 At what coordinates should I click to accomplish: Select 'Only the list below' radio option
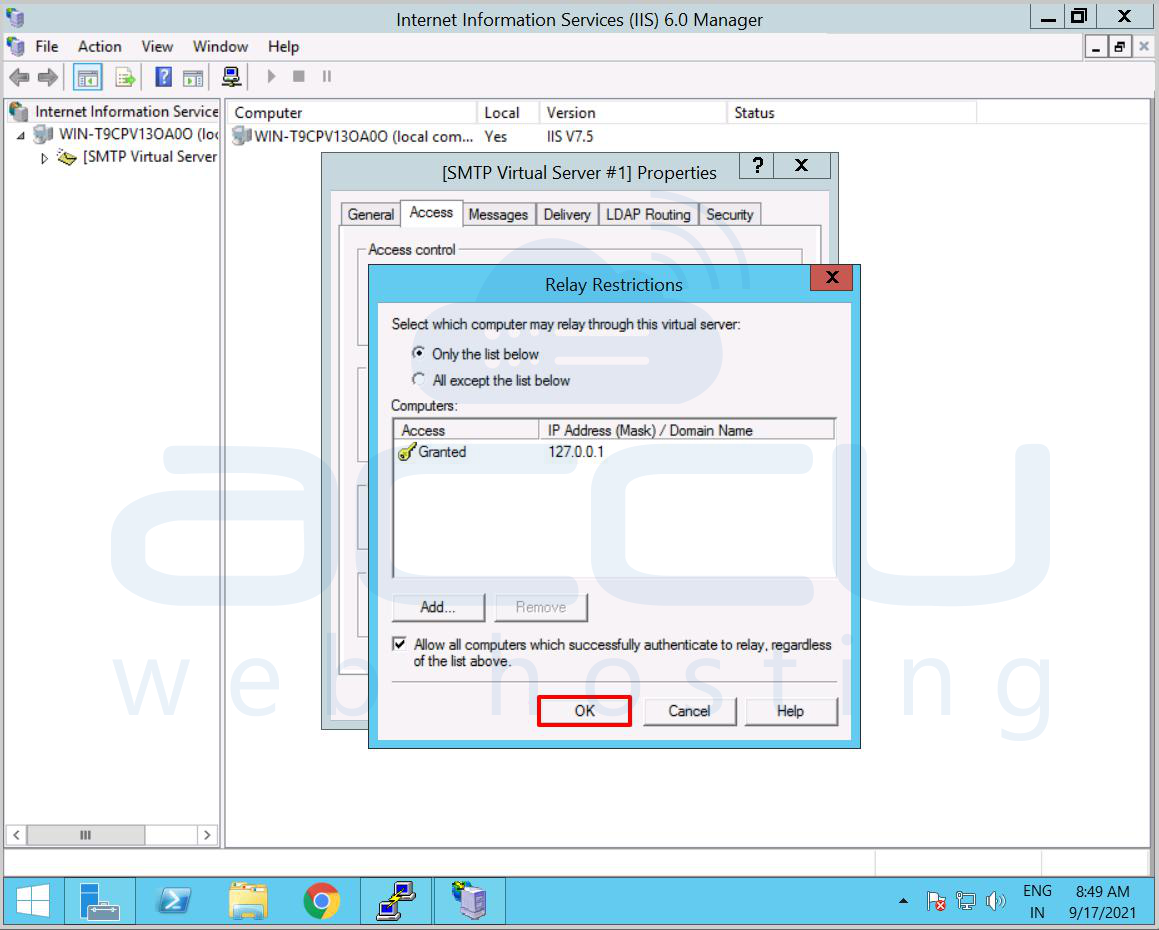(418, 353)
